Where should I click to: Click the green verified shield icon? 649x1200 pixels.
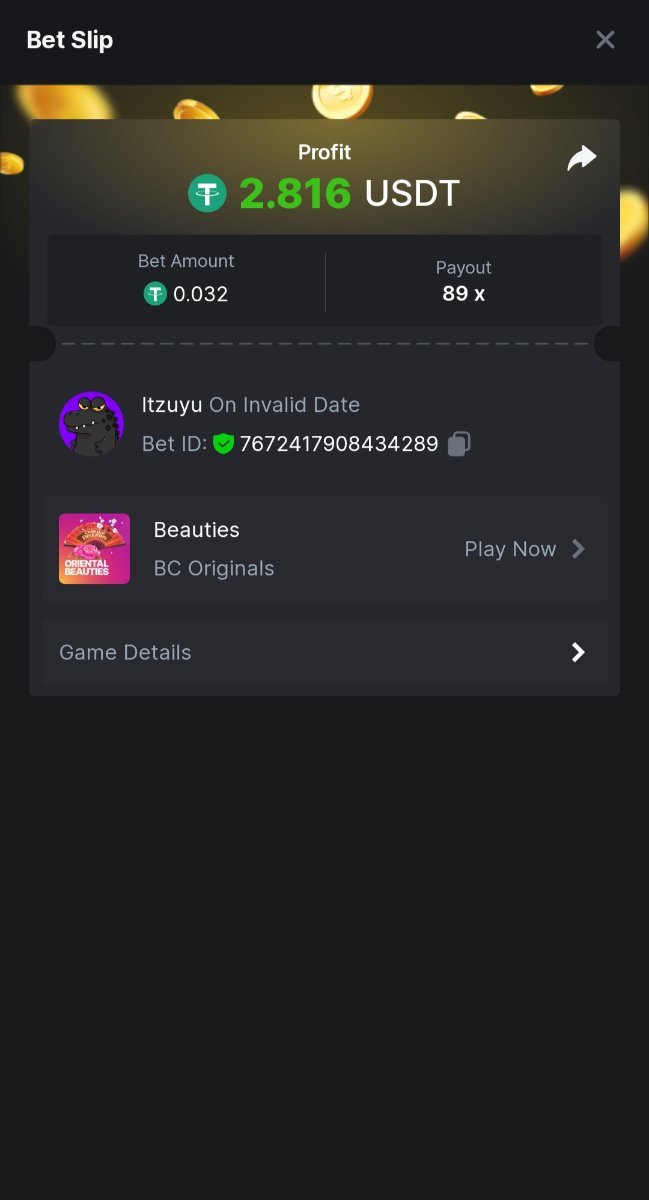[223, 444]
